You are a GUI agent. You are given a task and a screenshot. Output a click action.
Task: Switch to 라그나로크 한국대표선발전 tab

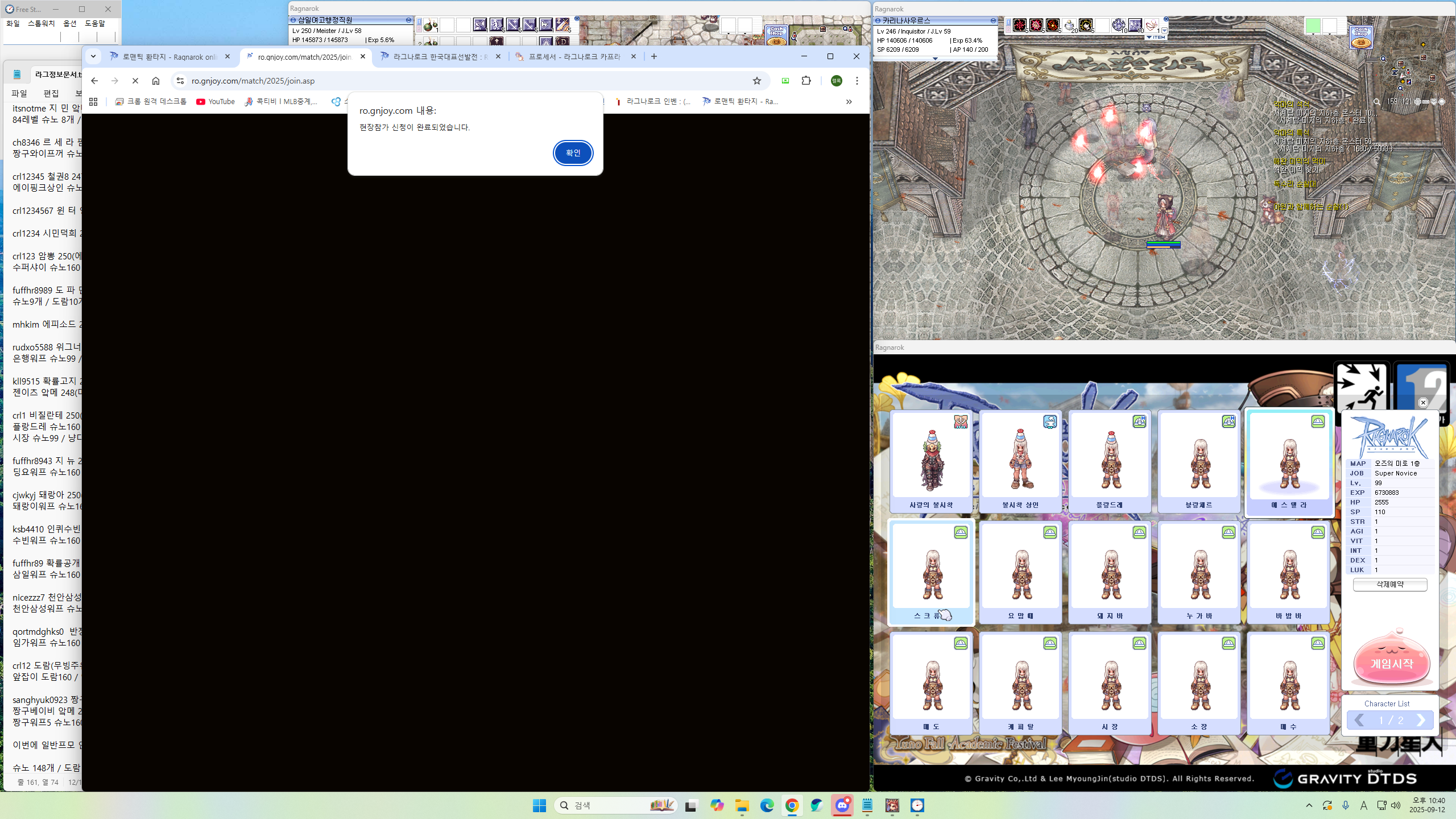tap(440, 57)
